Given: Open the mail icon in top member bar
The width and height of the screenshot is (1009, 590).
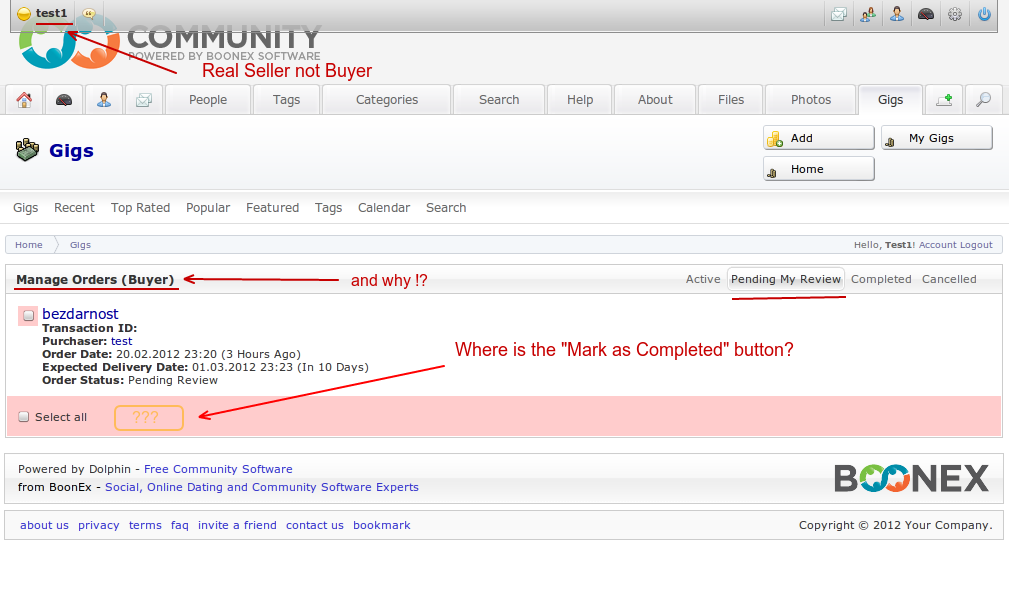Looking at the screenshot, I should 838,14.
